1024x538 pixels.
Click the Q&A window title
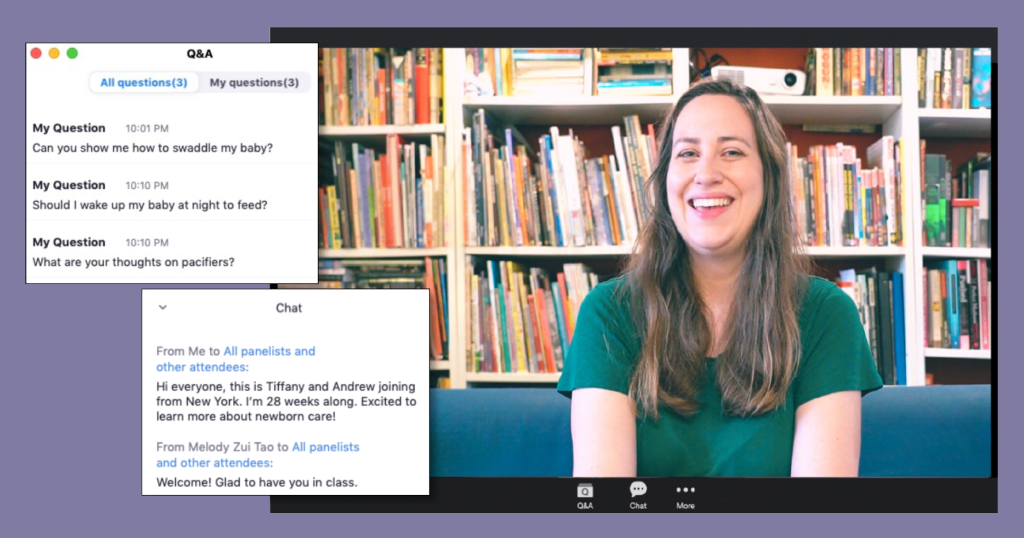[199, 54]
